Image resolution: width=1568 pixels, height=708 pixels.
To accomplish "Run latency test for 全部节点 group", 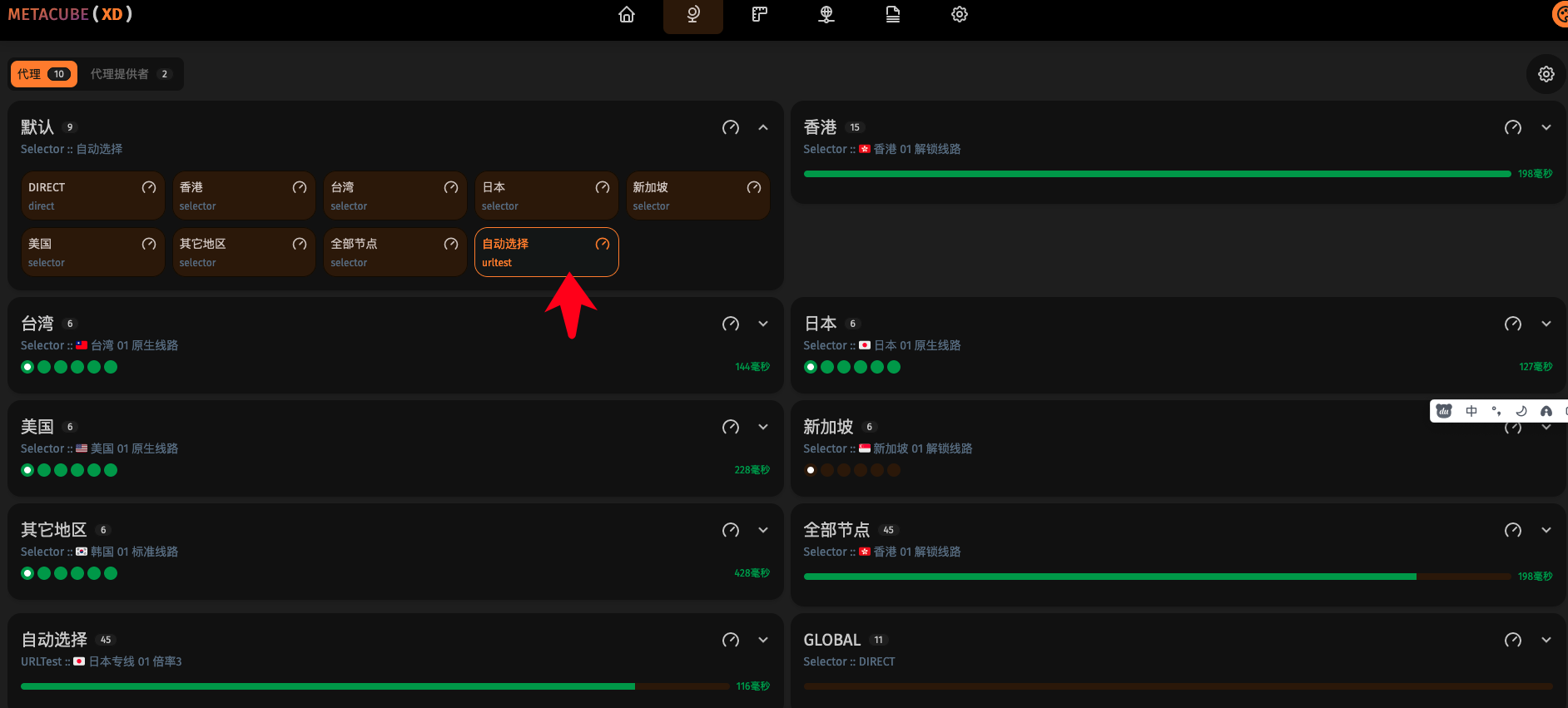I will tap(1513, 530).
